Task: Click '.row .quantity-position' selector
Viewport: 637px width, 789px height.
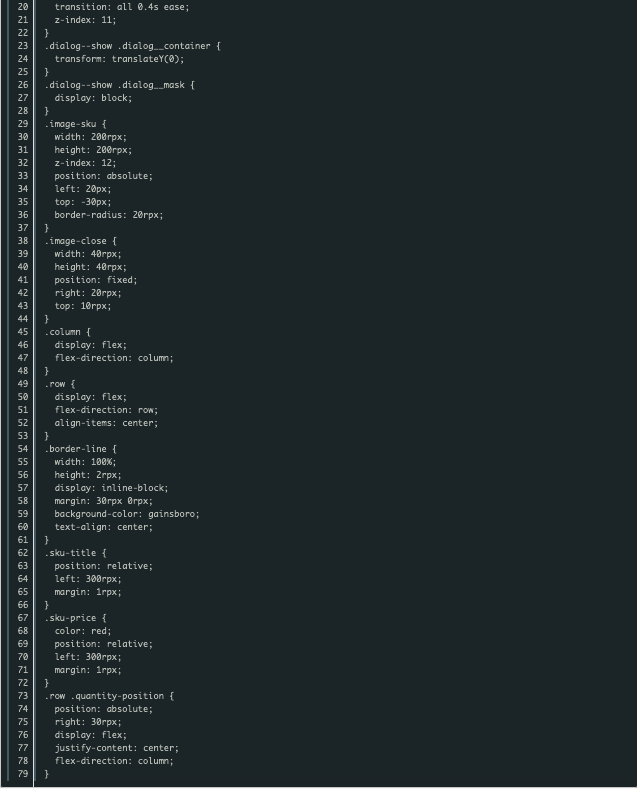Action: 104,696
